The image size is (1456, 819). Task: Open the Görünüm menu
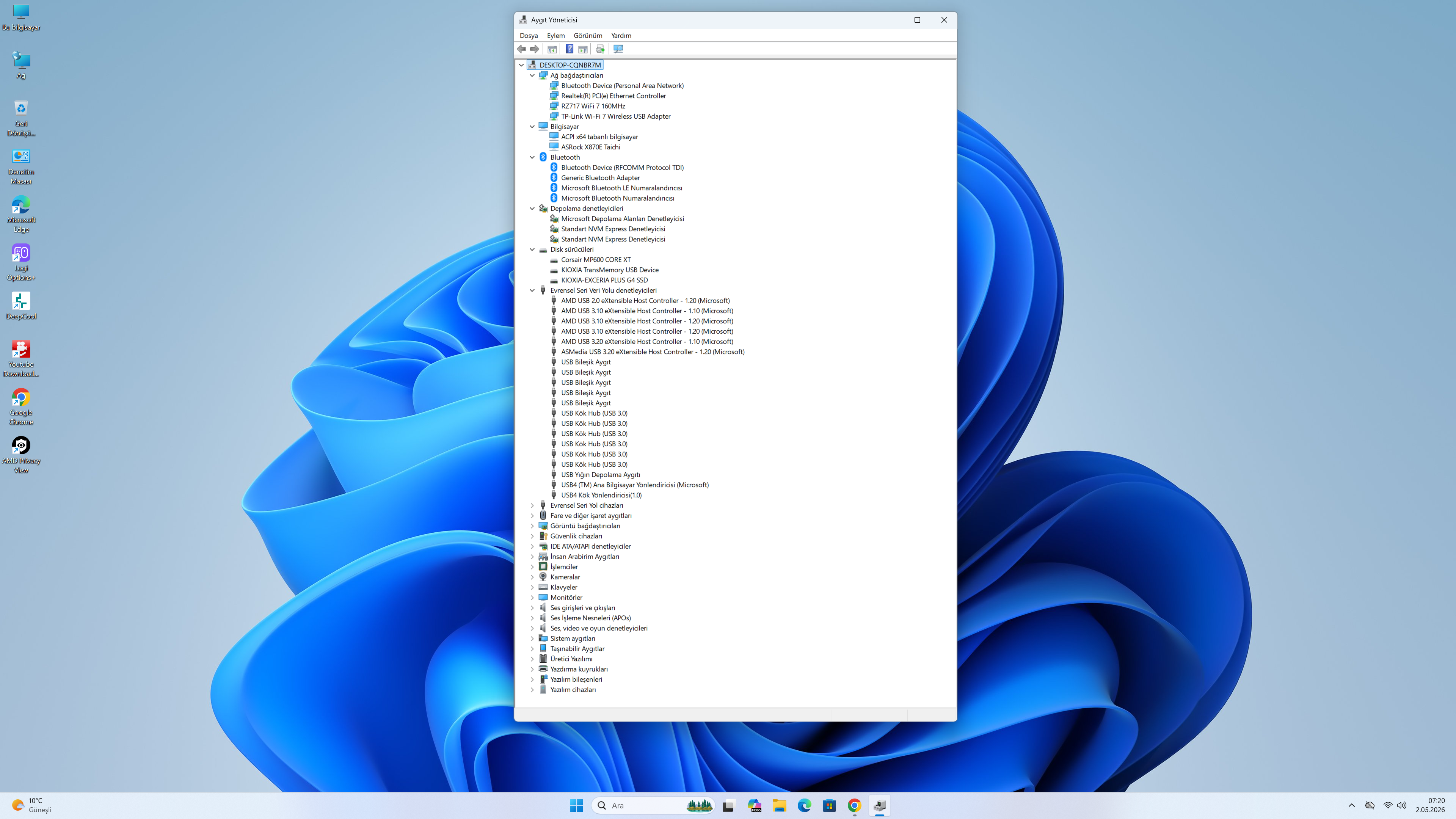588,36
